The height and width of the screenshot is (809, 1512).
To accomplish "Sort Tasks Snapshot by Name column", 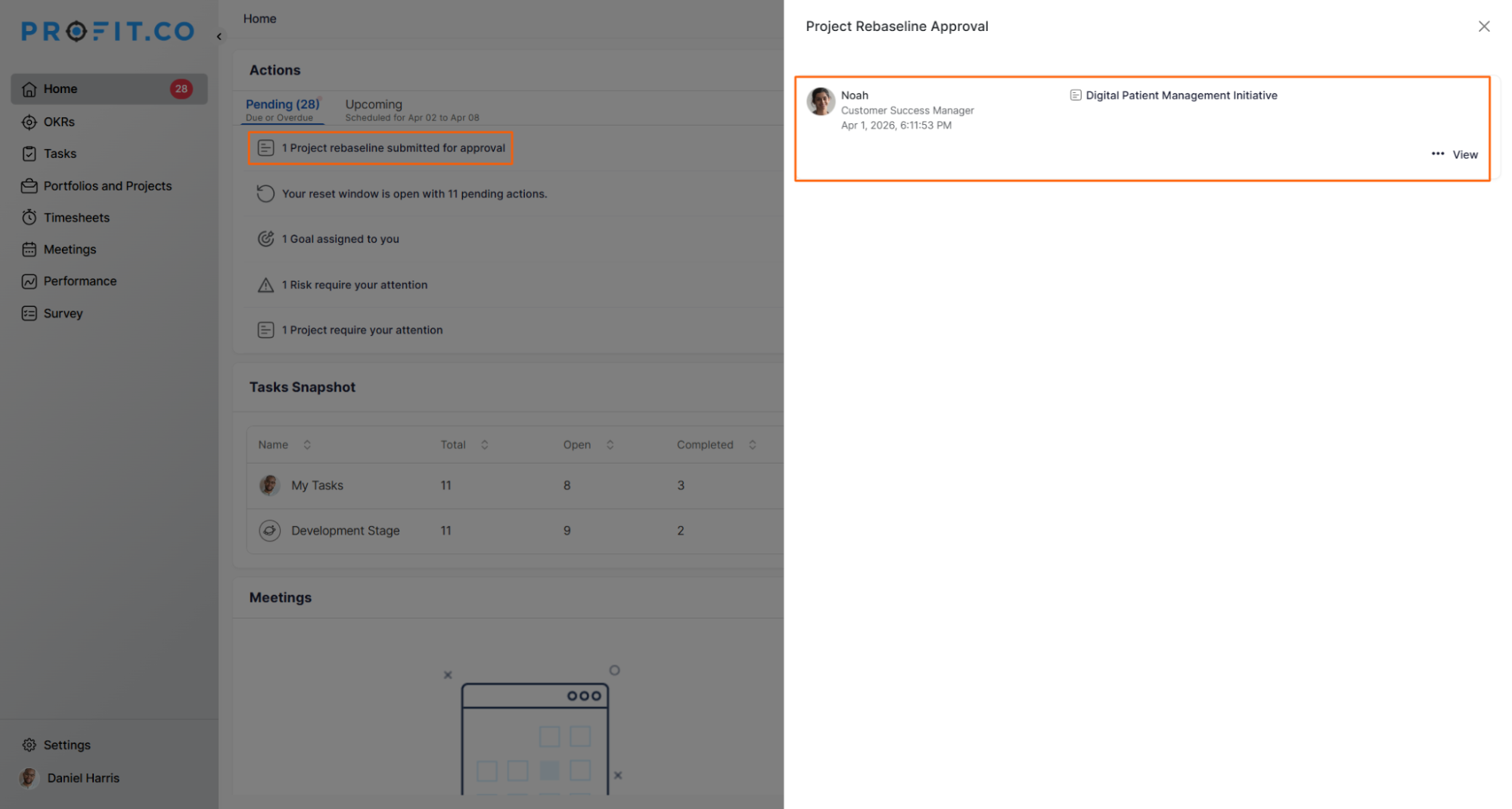I will [x=307, y=445].
